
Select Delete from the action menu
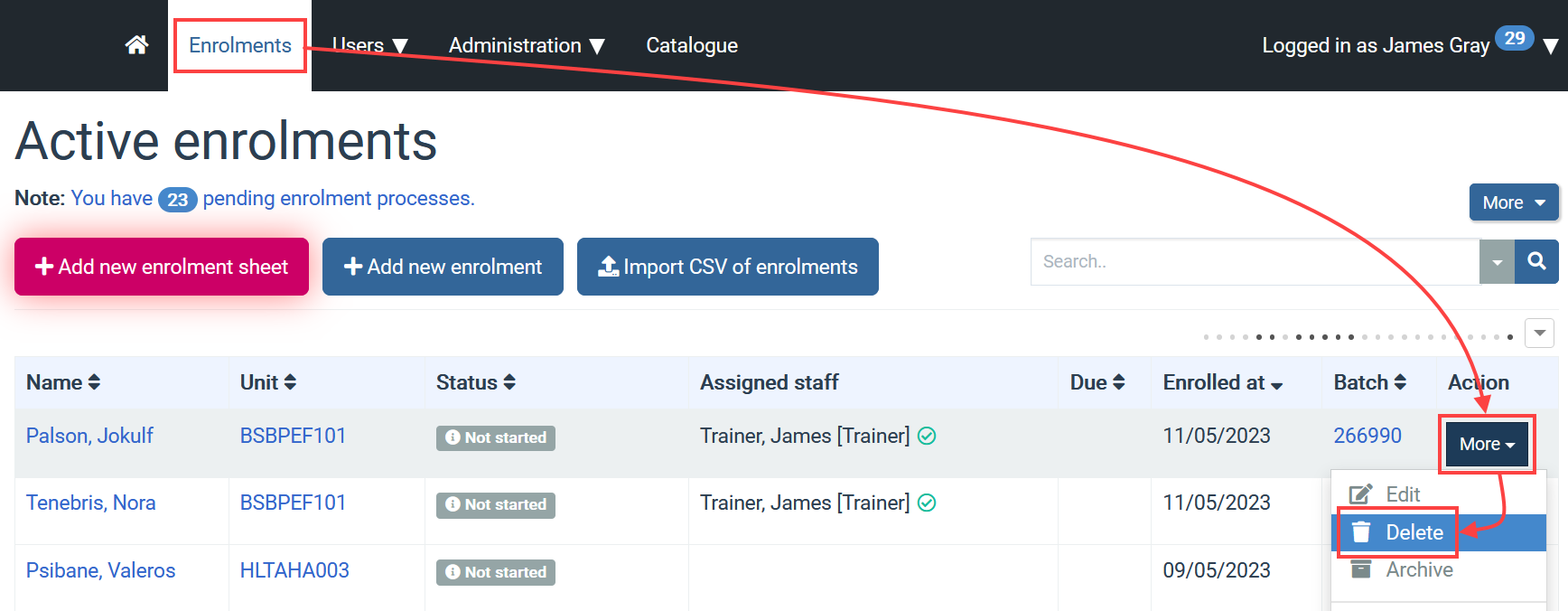pos(1414,532)
